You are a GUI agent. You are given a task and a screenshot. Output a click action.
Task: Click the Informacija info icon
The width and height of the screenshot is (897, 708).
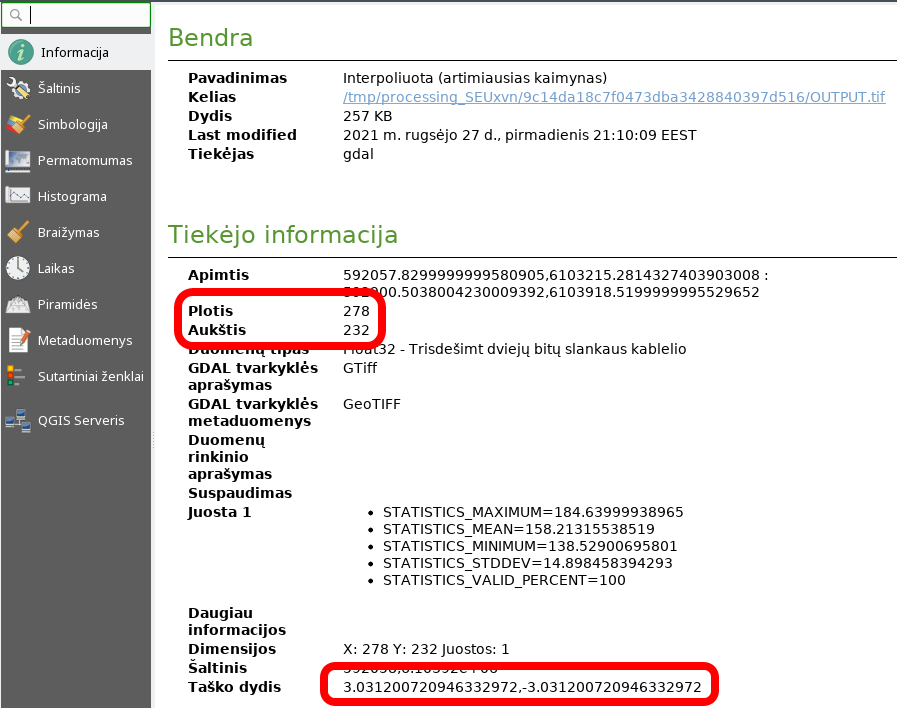pos(21,52)
